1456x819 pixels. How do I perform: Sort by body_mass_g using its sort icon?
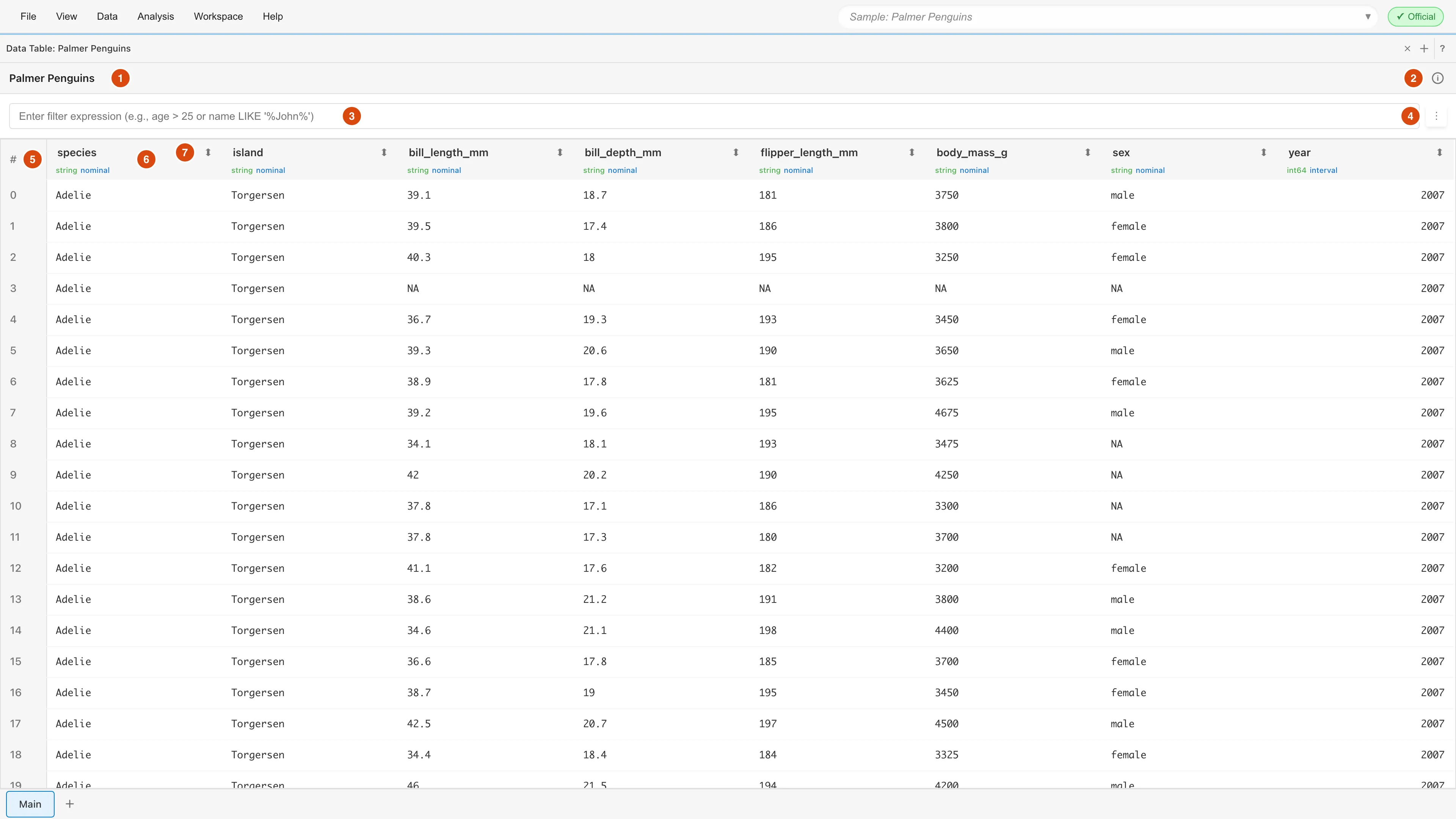pos(1087,152)
